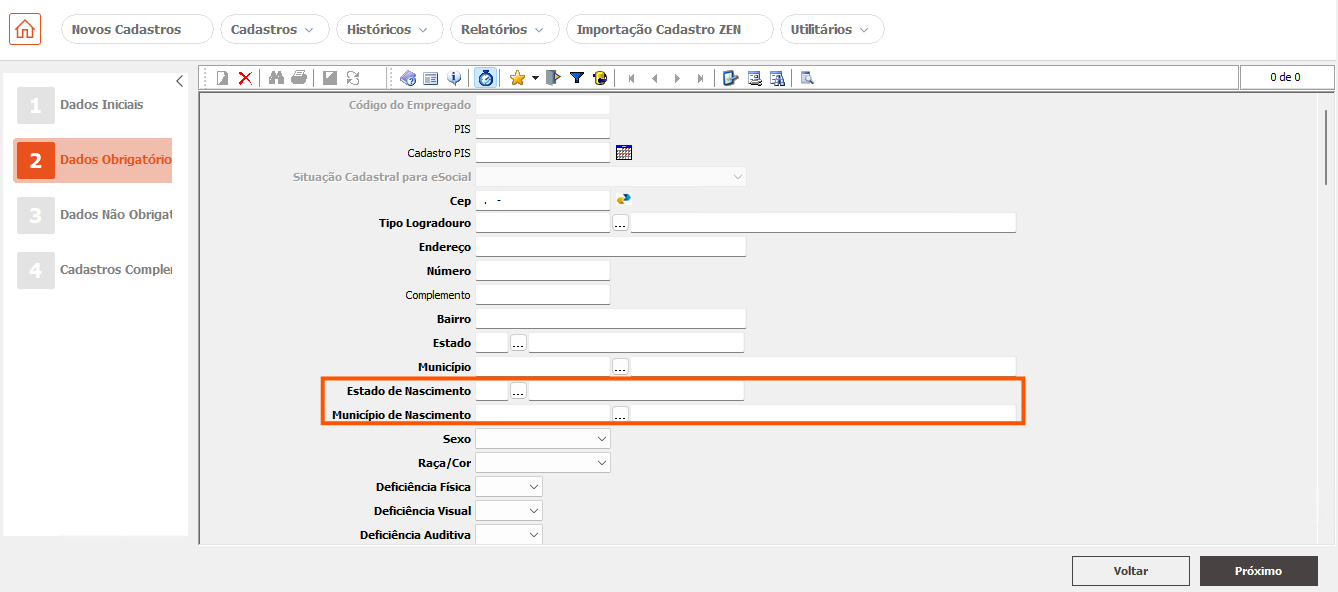Click the printer icon
The height and width of the screenshot is (592, 1338).
tap(299, 78)
